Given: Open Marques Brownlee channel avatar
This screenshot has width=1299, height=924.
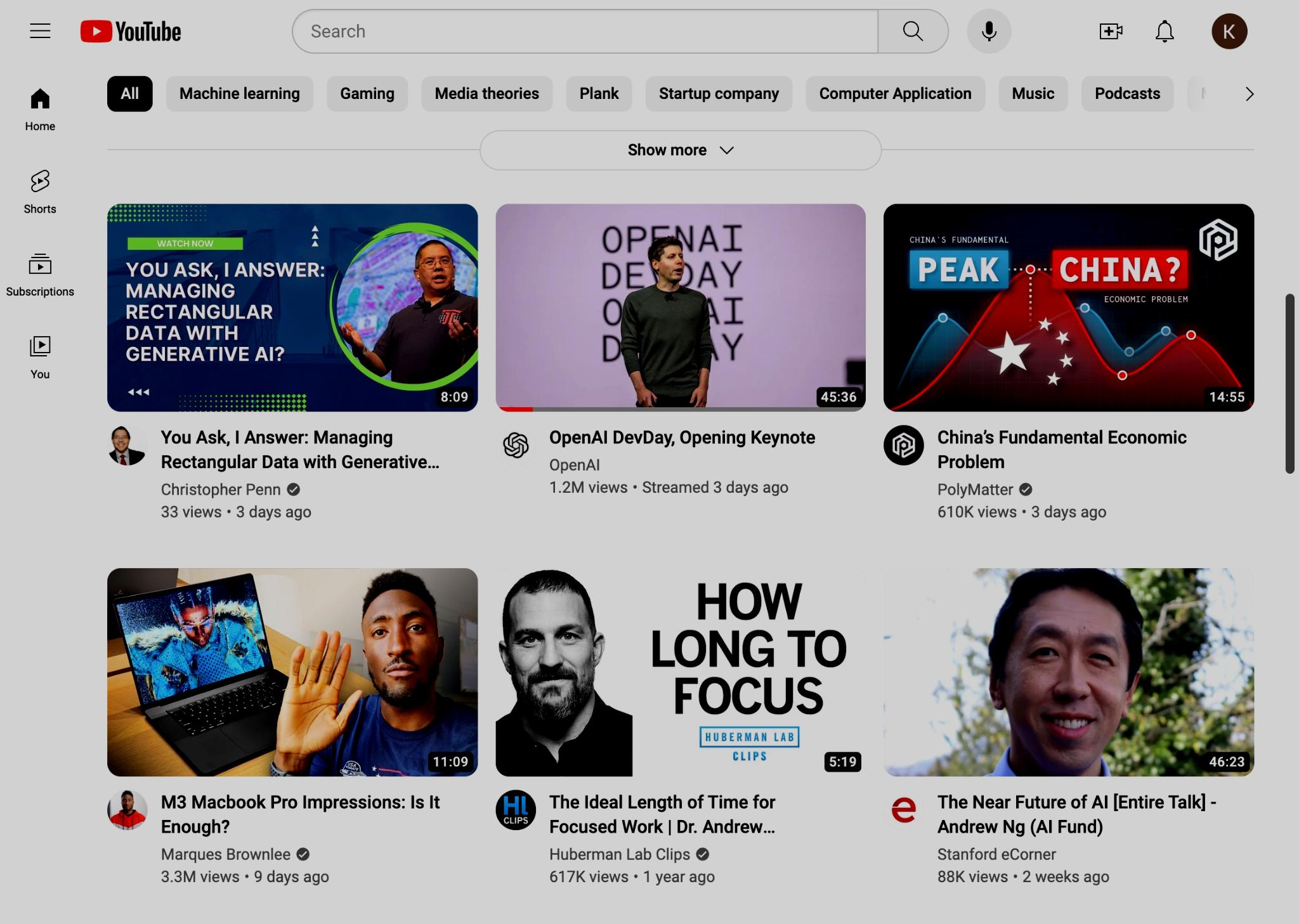Looking at the screenshot, I should click(127, 810).
